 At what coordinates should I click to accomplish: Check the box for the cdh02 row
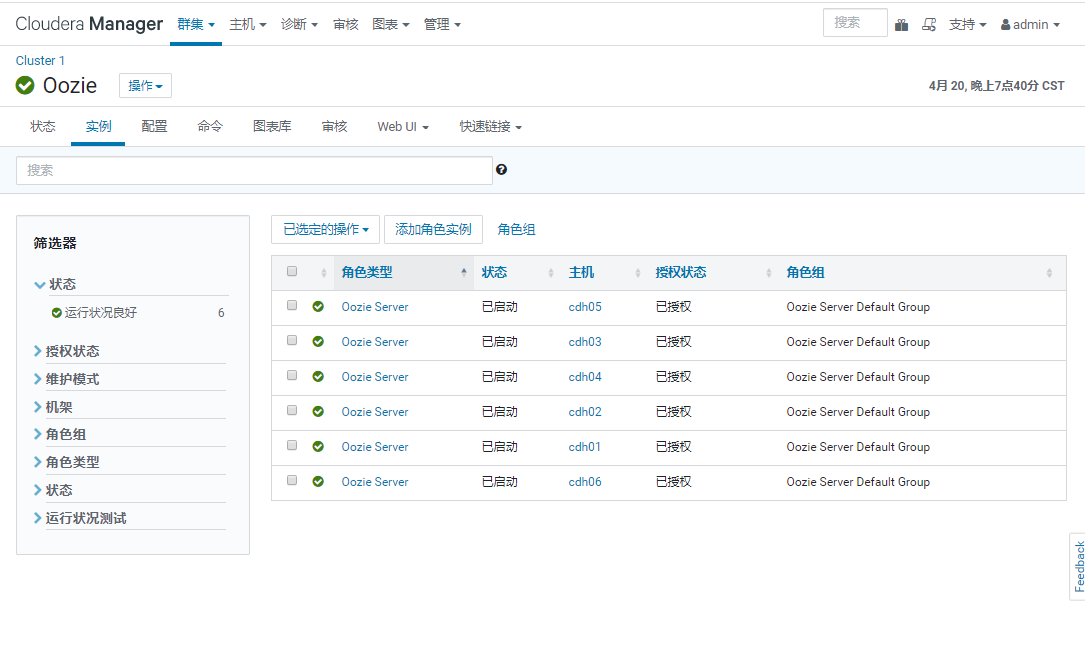[x=292, y=410]
